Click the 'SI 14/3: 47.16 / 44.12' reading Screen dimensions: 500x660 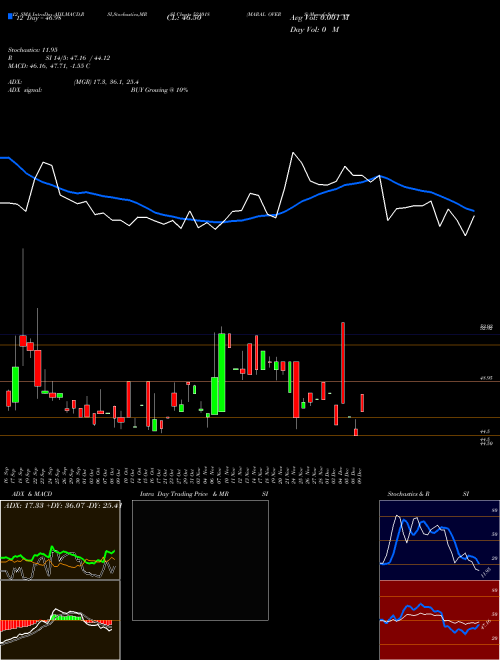point(78,58)
